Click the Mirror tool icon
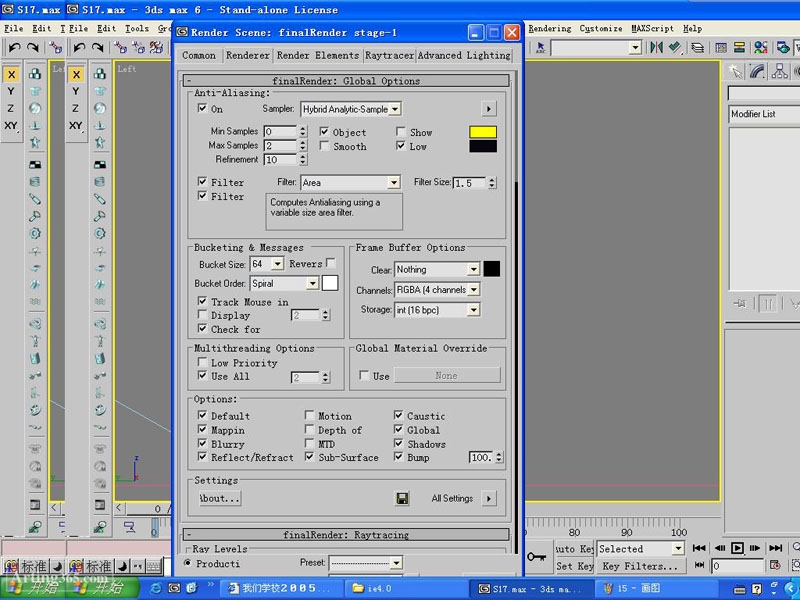The height and width of the screenshot is (600, 800). 656,47
